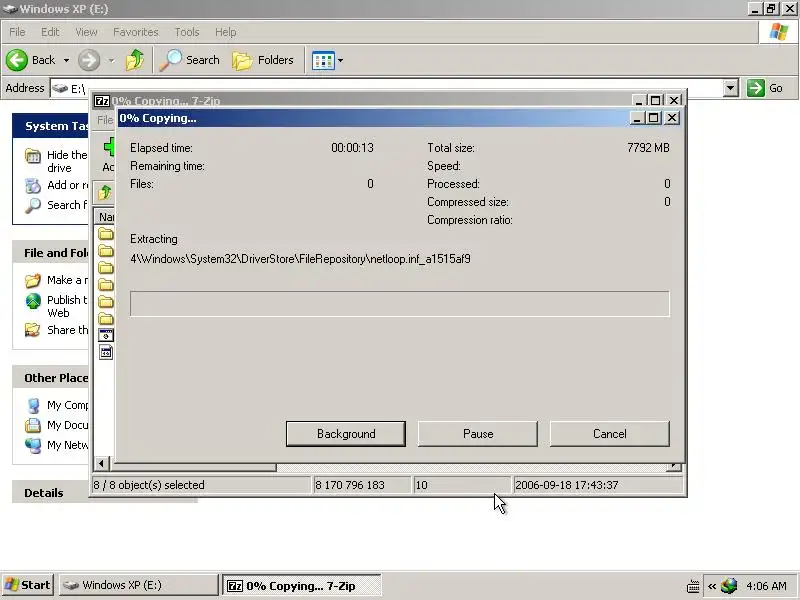Collapse the Other Places header
This screenshot has width=800, height=600.
pyautogui.click(x=50, y=378)
